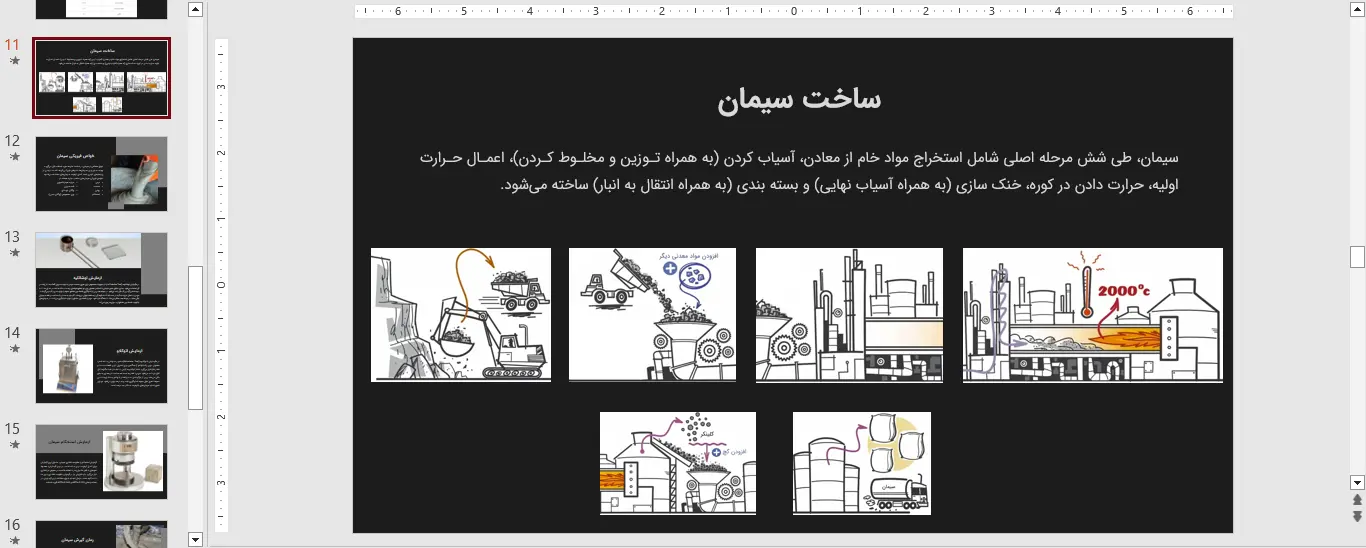Select the quarry excavator and truck image
Viewport: 1366px width, 548px height.
(461, 315)
